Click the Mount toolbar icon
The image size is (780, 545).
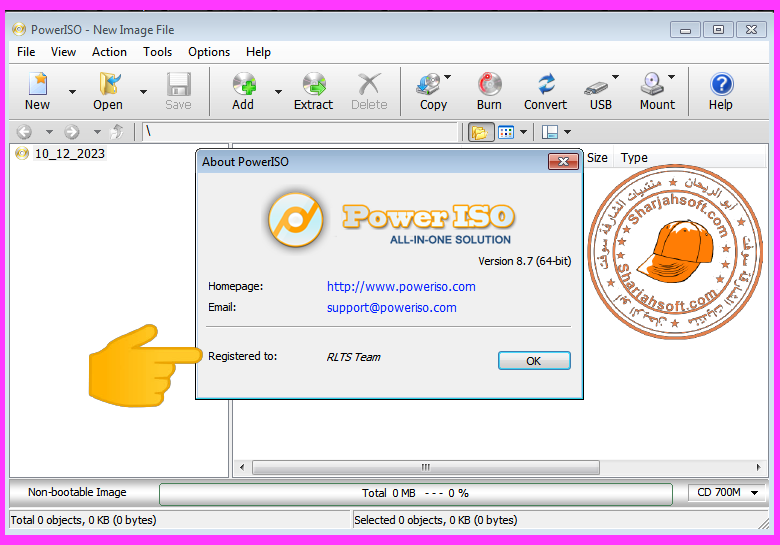pyautogui.click(x=652, y=84)
